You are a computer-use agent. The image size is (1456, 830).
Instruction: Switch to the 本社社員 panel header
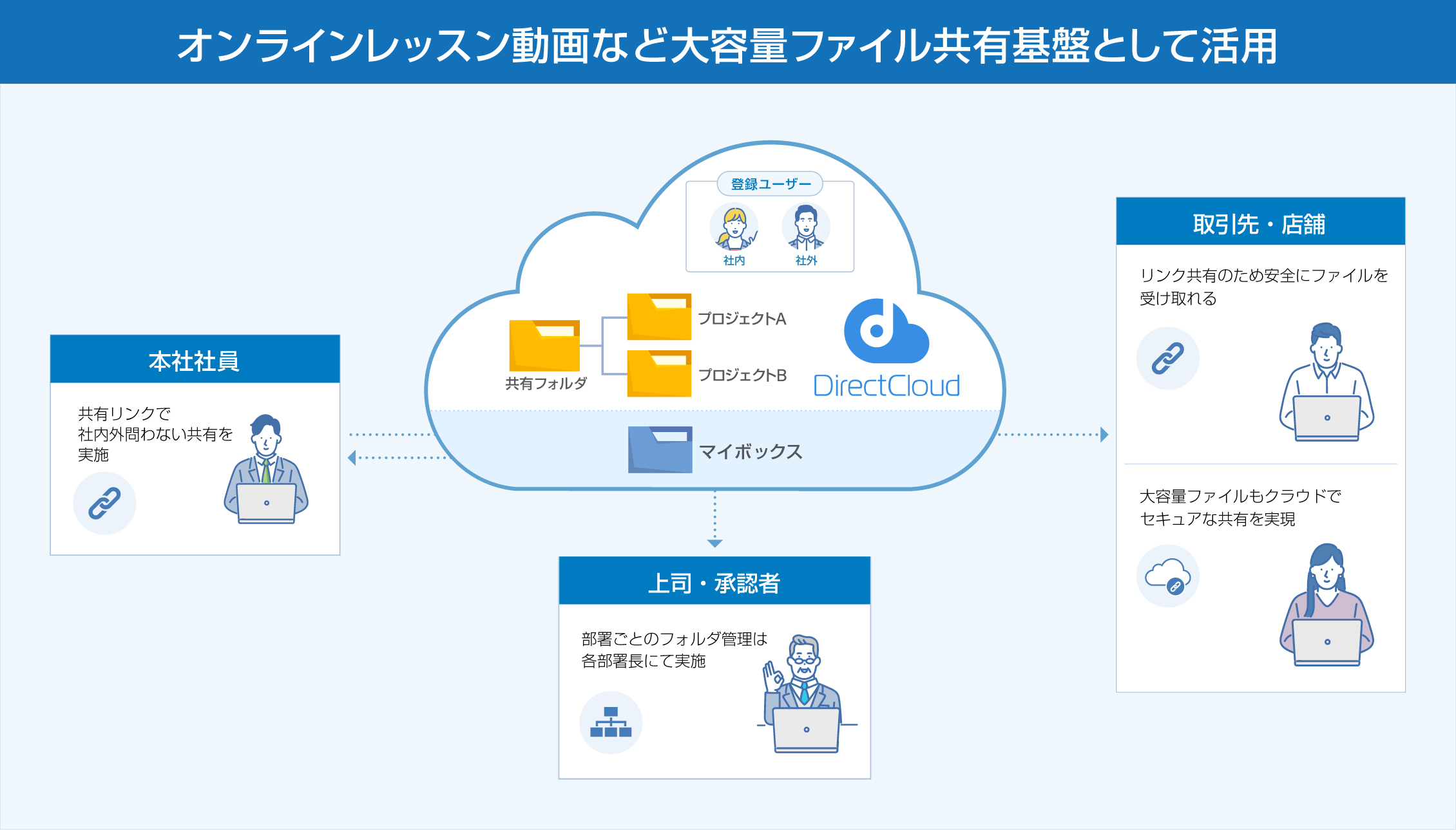(x=195, y=362)
